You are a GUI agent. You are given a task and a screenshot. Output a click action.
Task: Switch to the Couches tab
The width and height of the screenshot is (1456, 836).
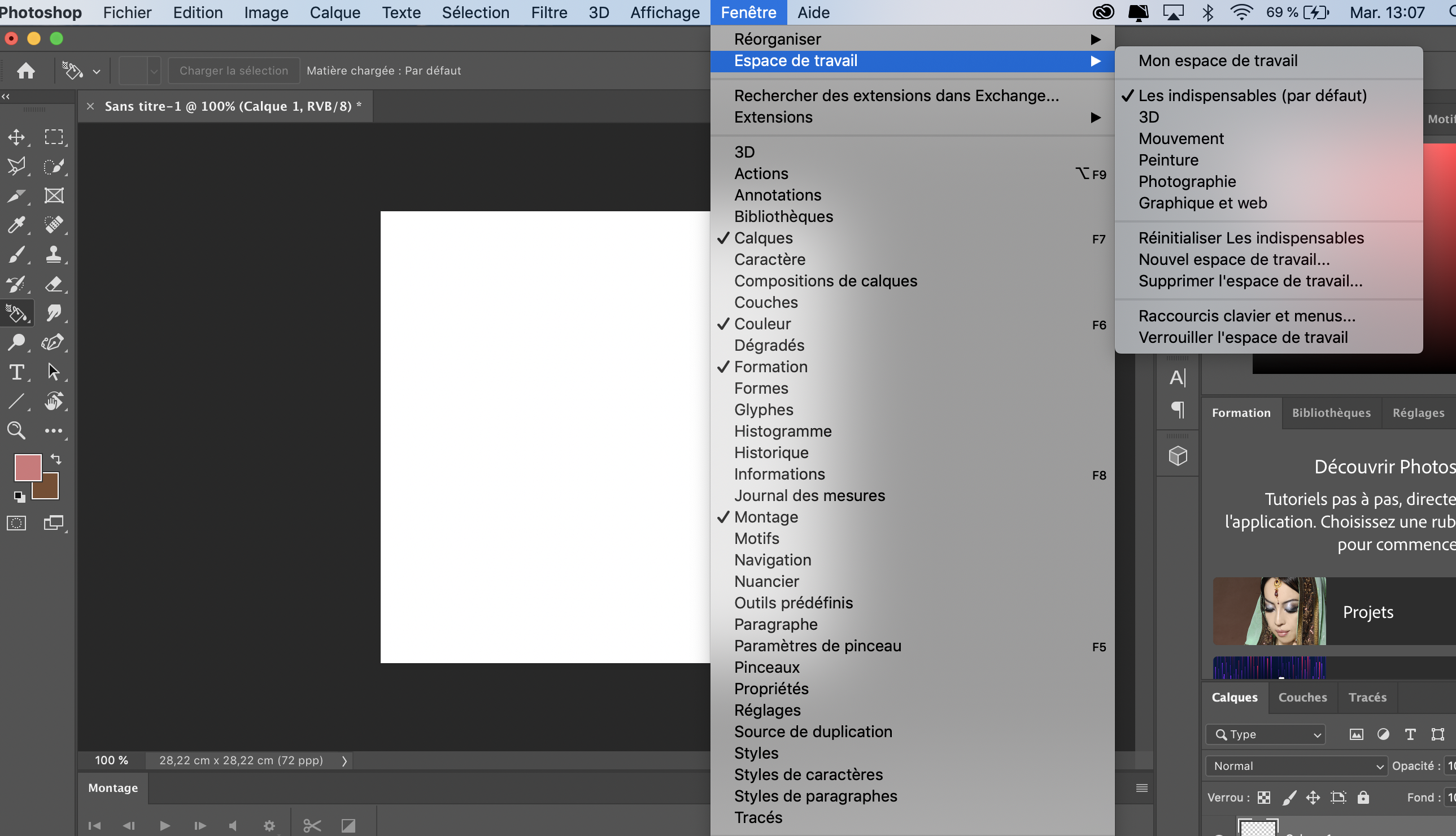tap(1302, 697)
